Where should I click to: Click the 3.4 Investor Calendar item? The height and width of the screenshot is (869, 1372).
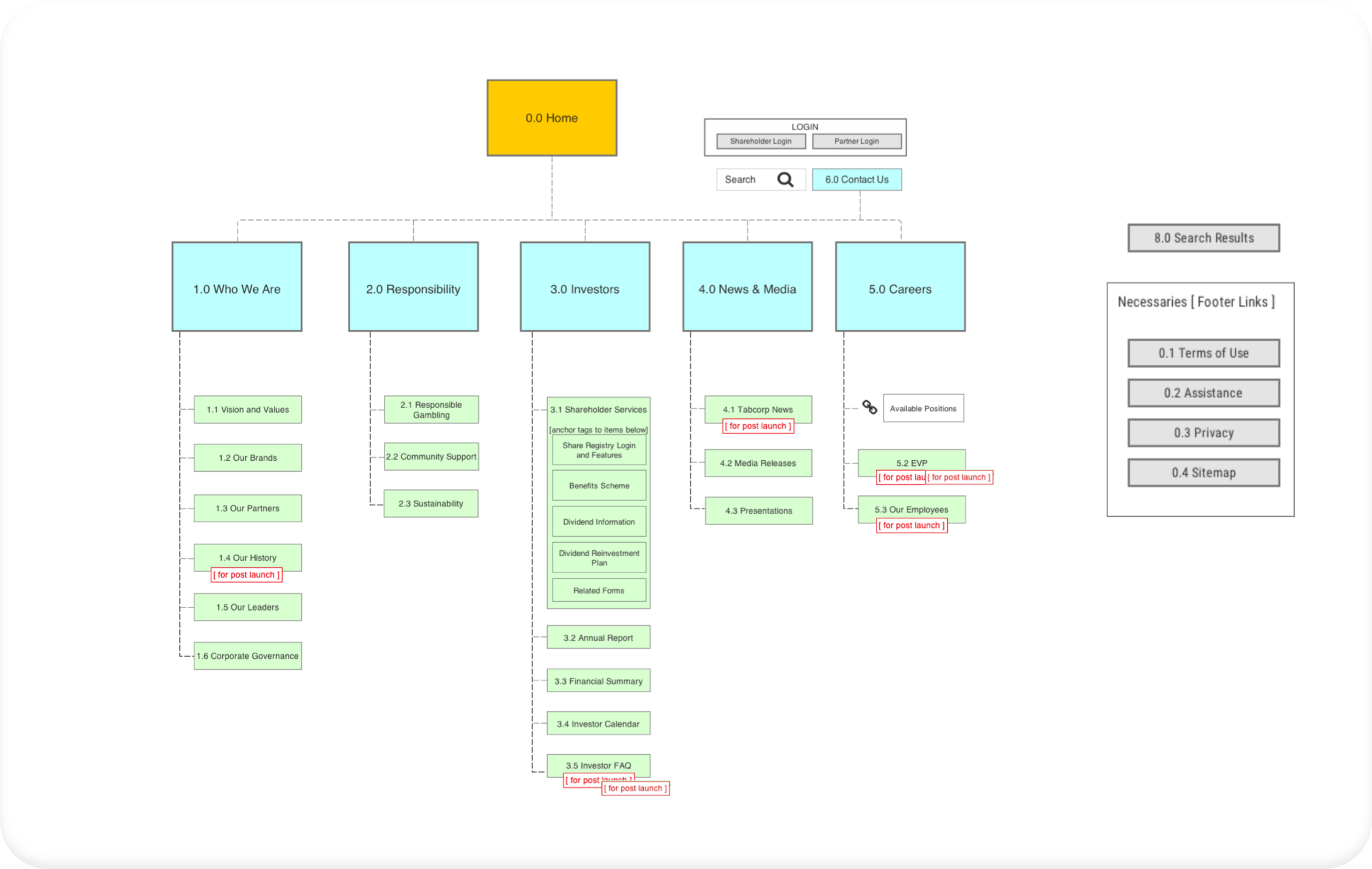click(598, 724)
